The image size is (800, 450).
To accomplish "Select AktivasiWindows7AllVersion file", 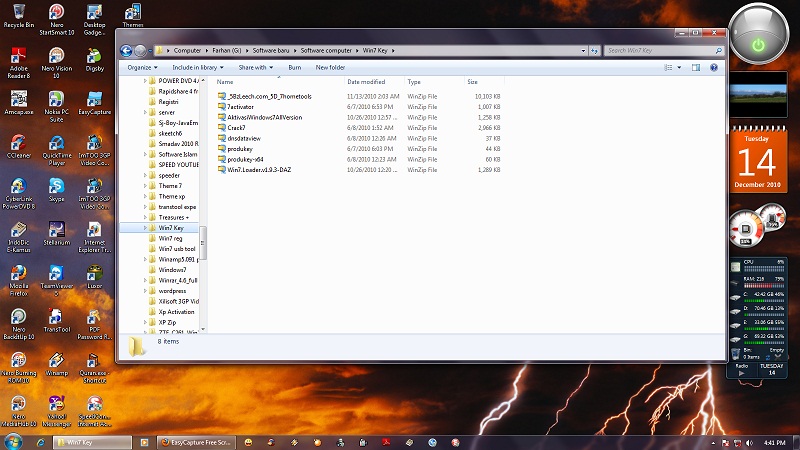I will pos(265,117).
